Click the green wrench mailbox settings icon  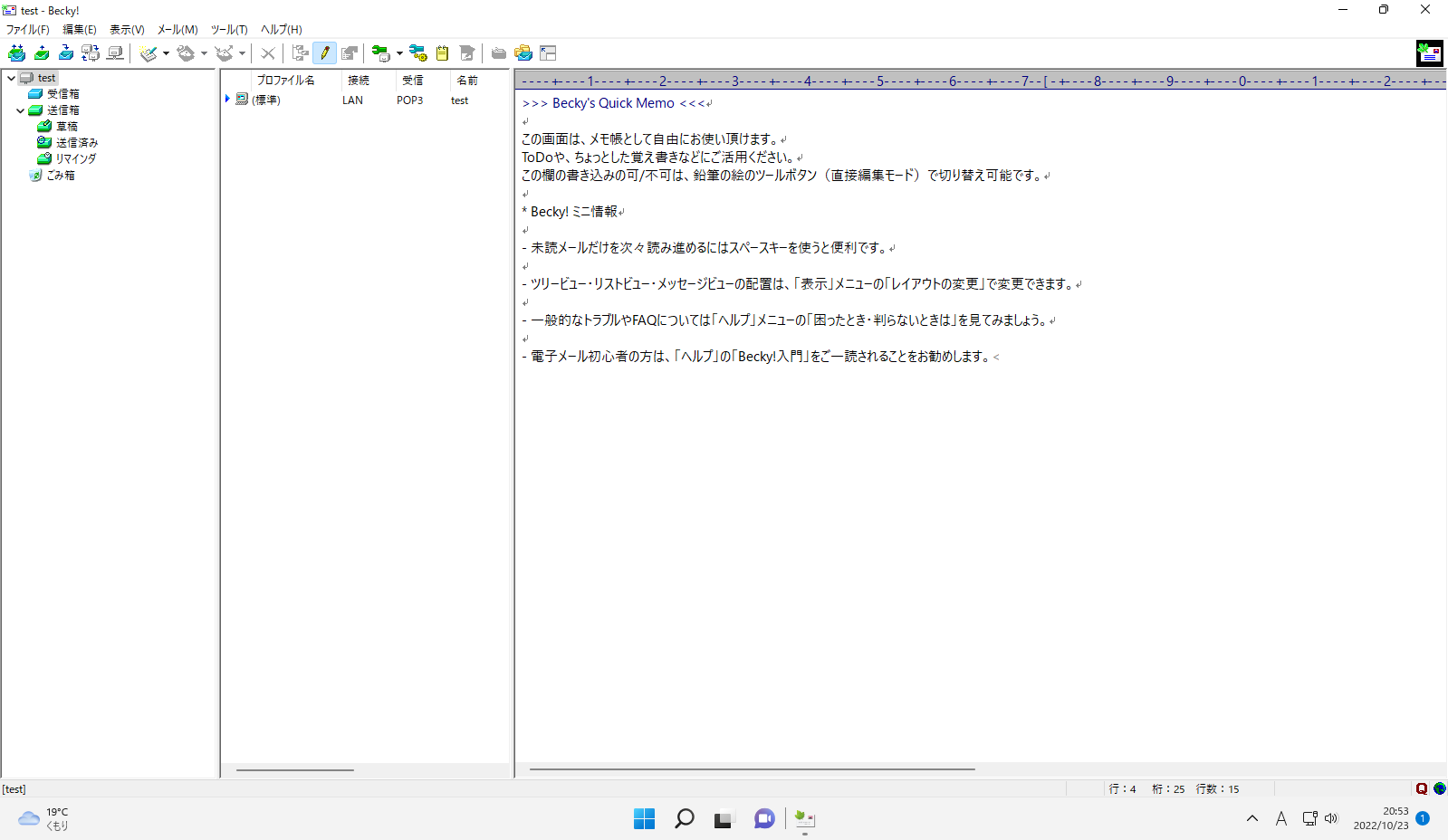(381, 53)
